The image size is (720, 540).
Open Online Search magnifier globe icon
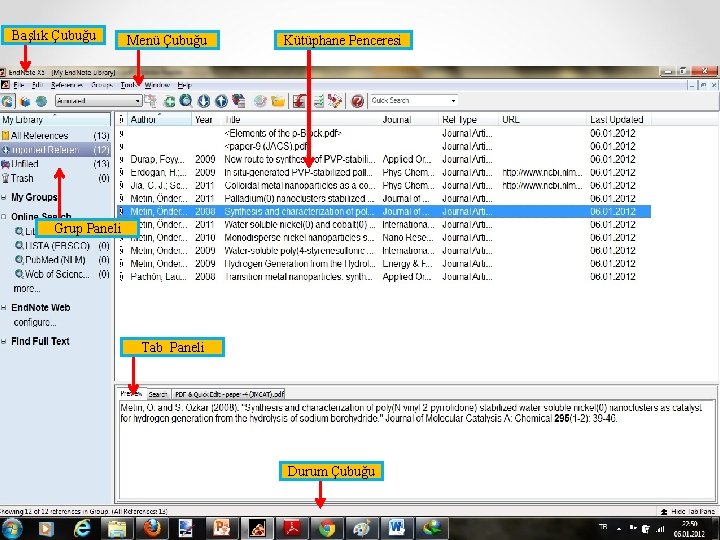(186, 101)
